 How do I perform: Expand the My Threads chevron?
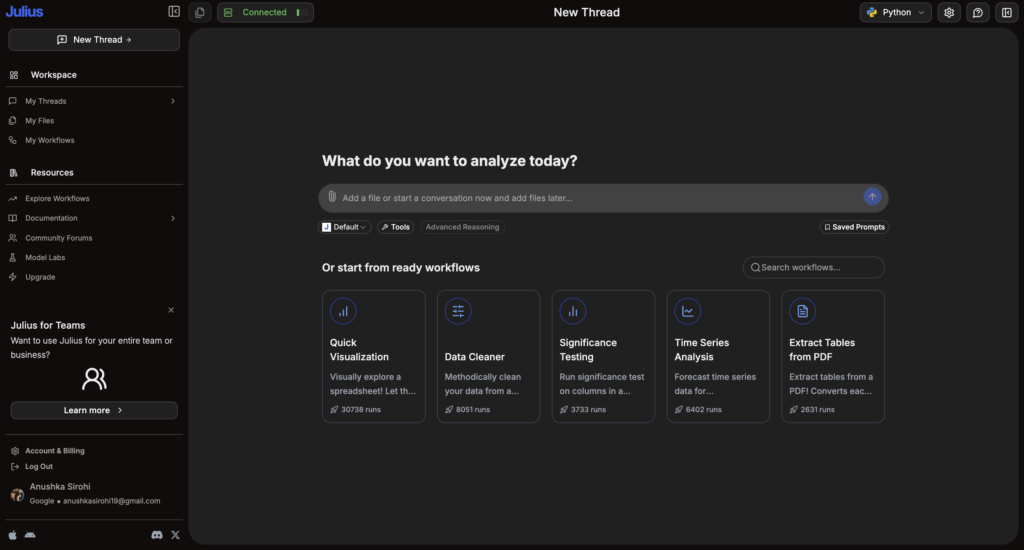coord(173,101)
